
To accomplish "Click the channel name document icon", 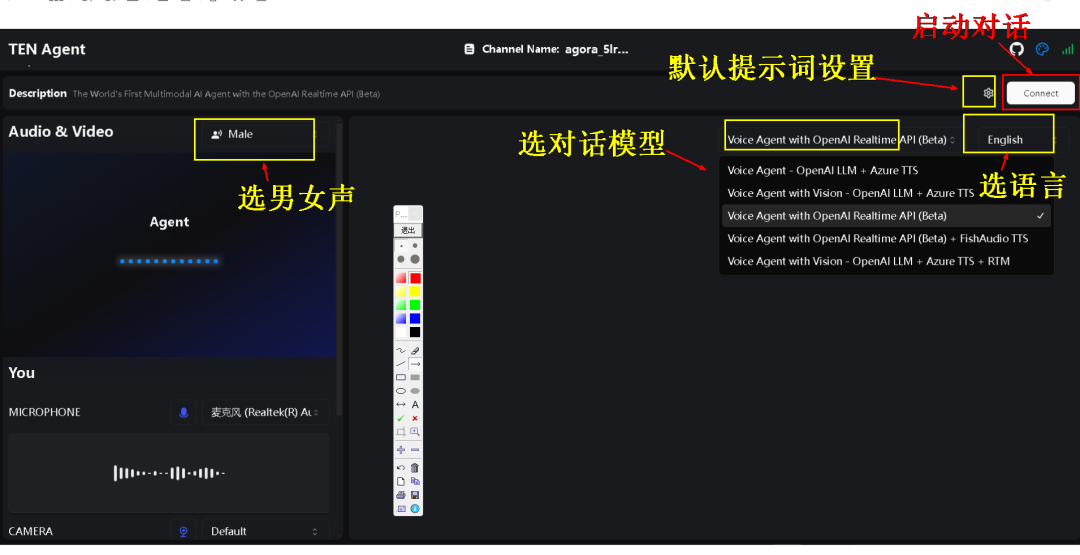I will (x=469, y=49).
